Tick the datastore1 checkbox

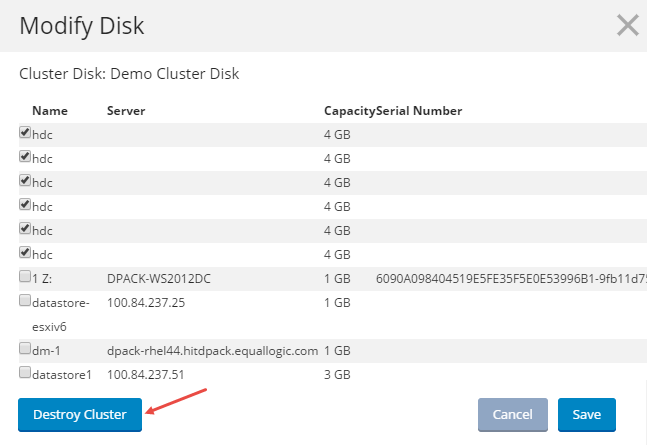pos(25,372)
